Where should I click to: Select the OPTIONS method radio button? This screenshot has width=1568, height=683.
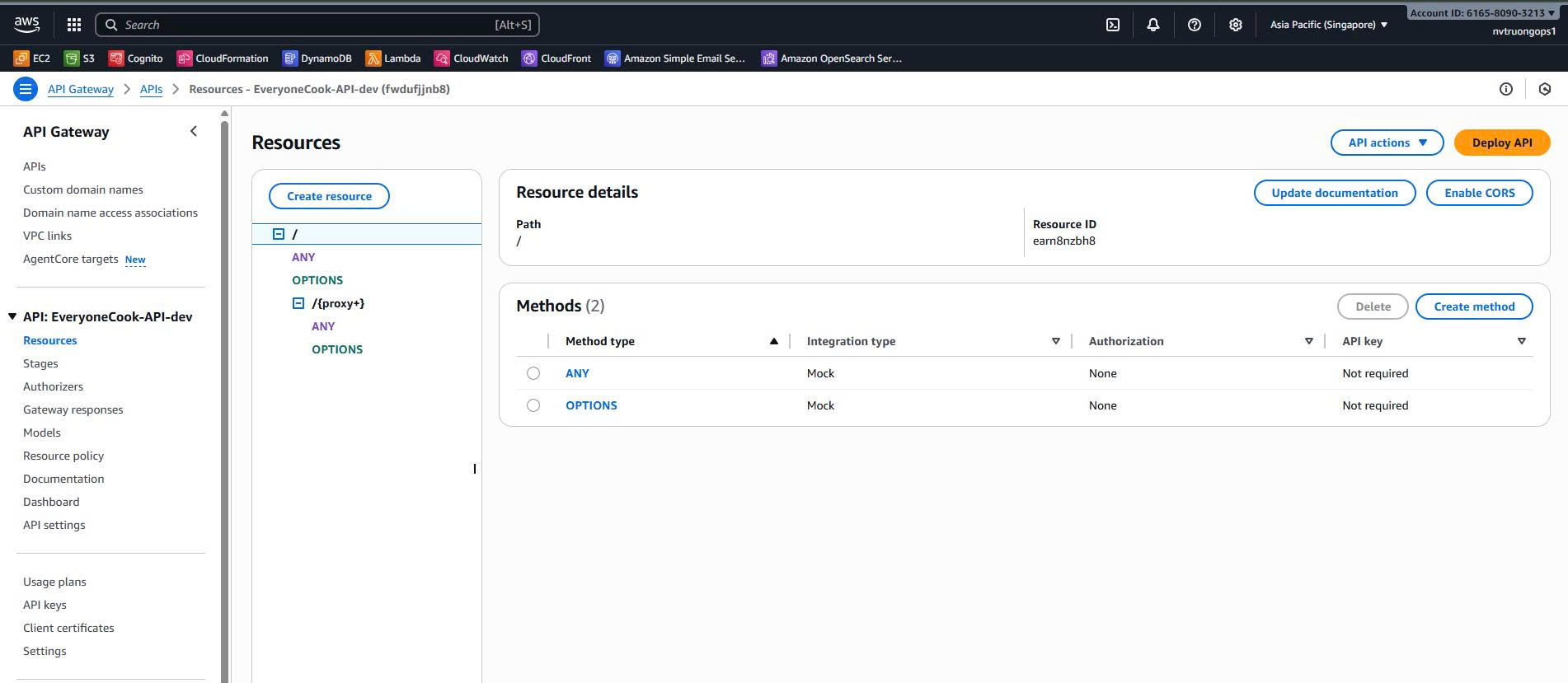533,405
